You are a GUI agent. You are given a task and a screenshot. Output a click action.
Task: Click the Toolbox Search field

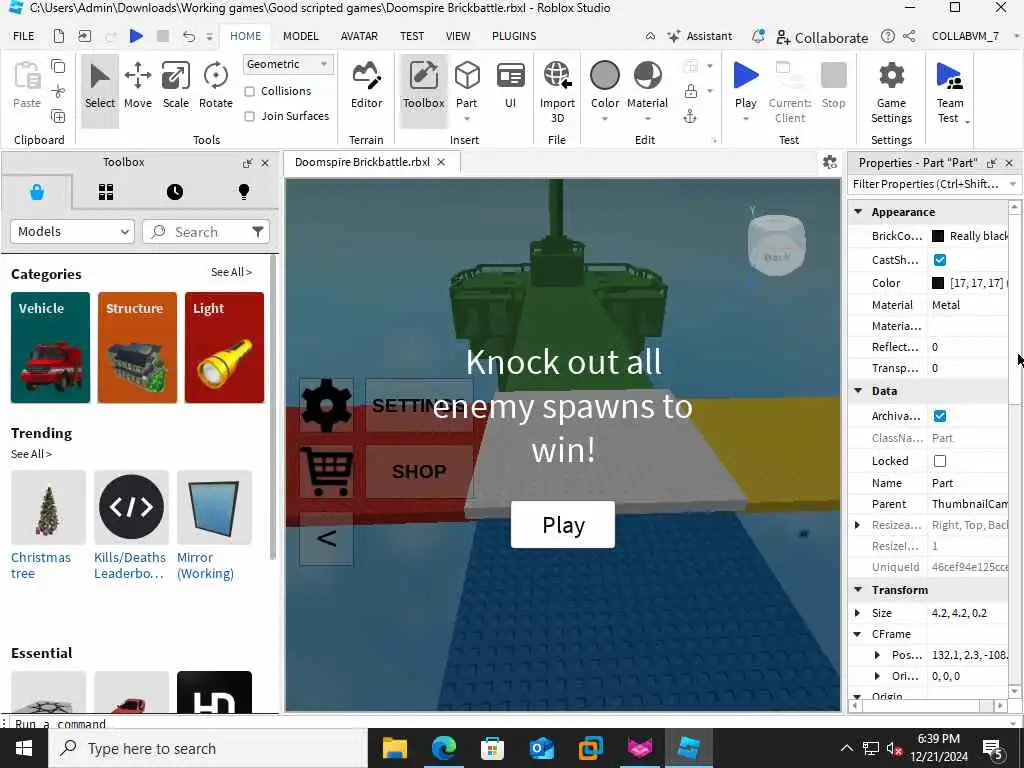point(206,232)
